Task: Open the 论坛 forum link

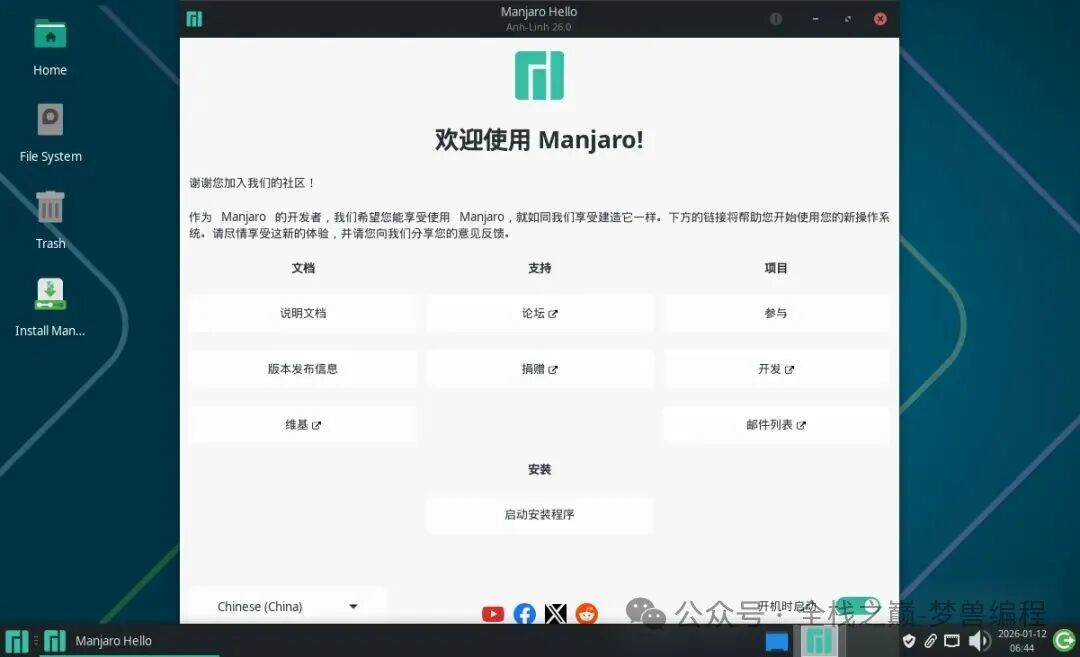Action: [x=539, y=312]
